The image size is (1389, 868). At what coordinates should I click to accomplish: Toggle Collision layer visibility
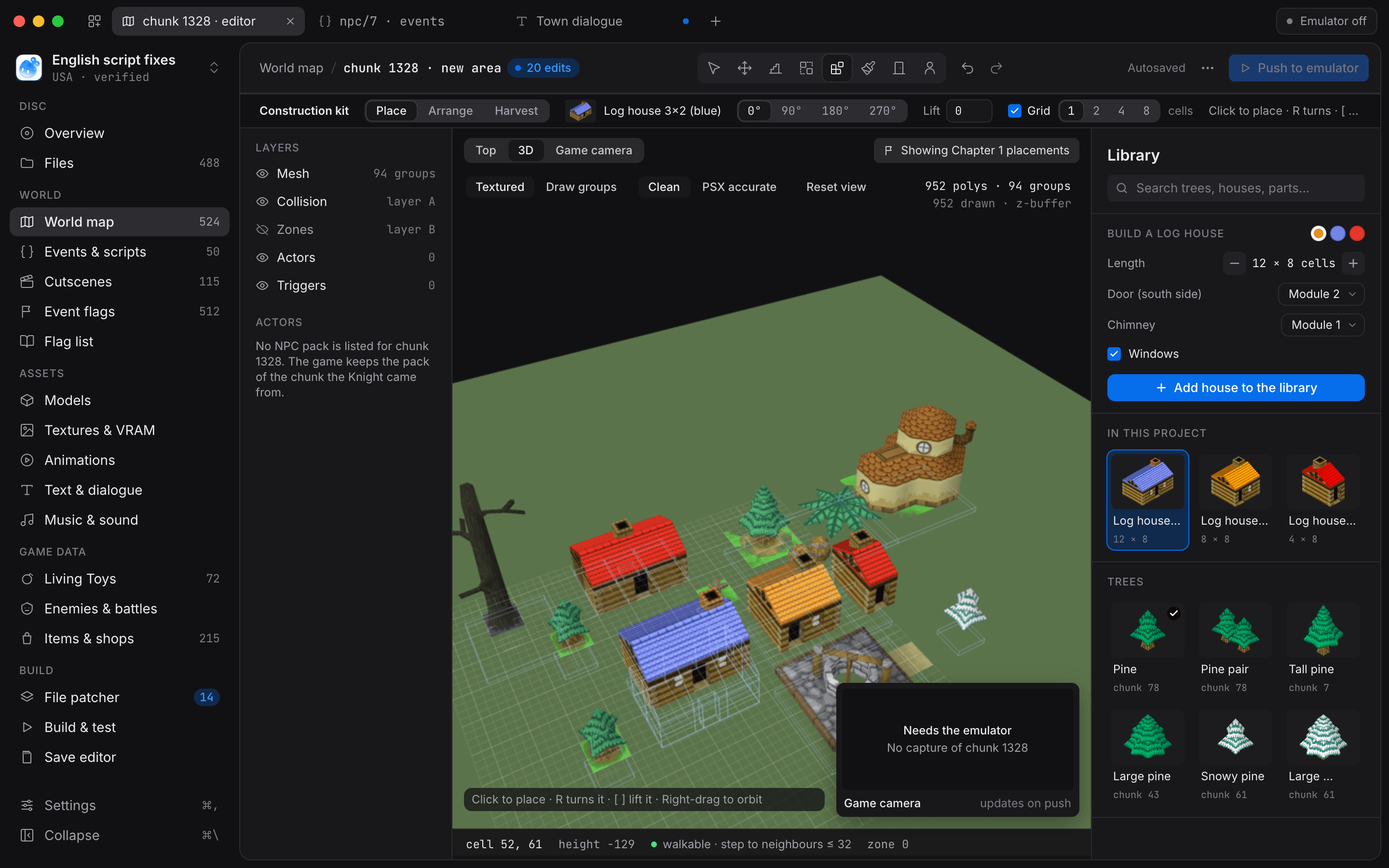pyautogui.click(x=262, y=202)
